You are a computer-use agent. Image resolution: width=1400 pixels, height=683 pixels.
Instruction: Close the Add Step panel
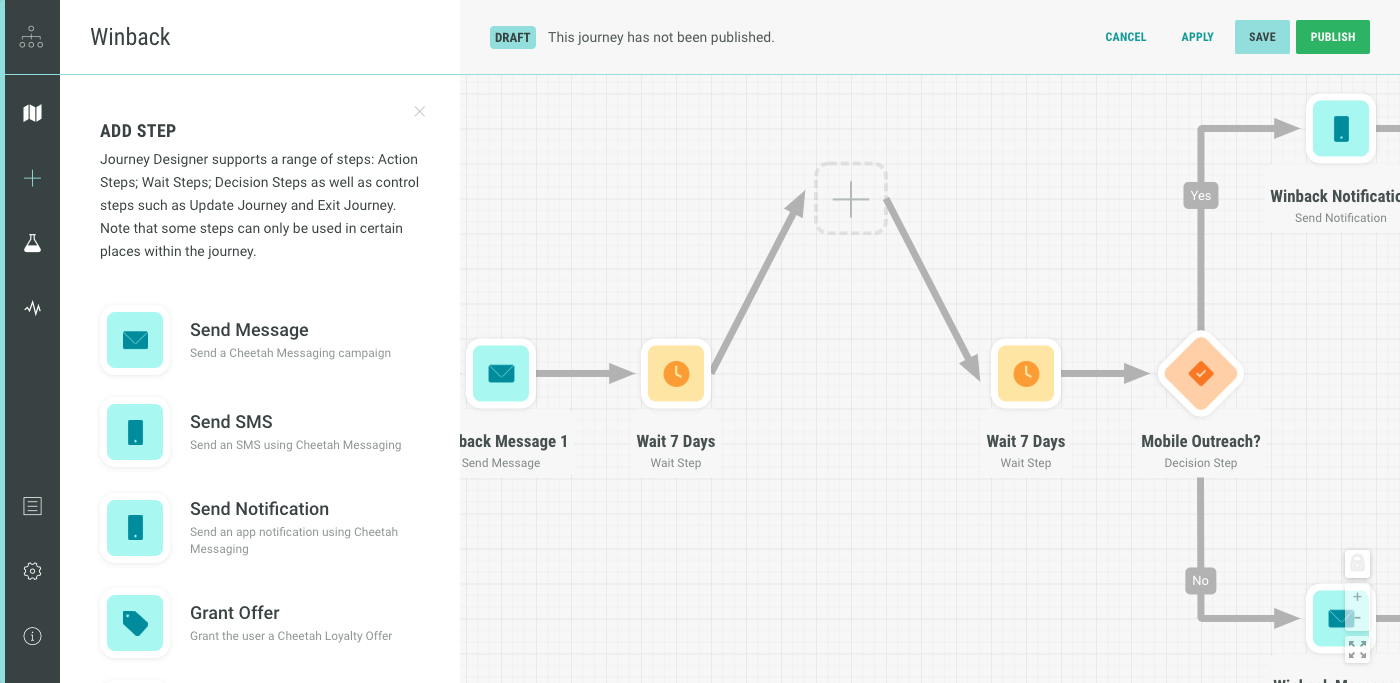420,111
